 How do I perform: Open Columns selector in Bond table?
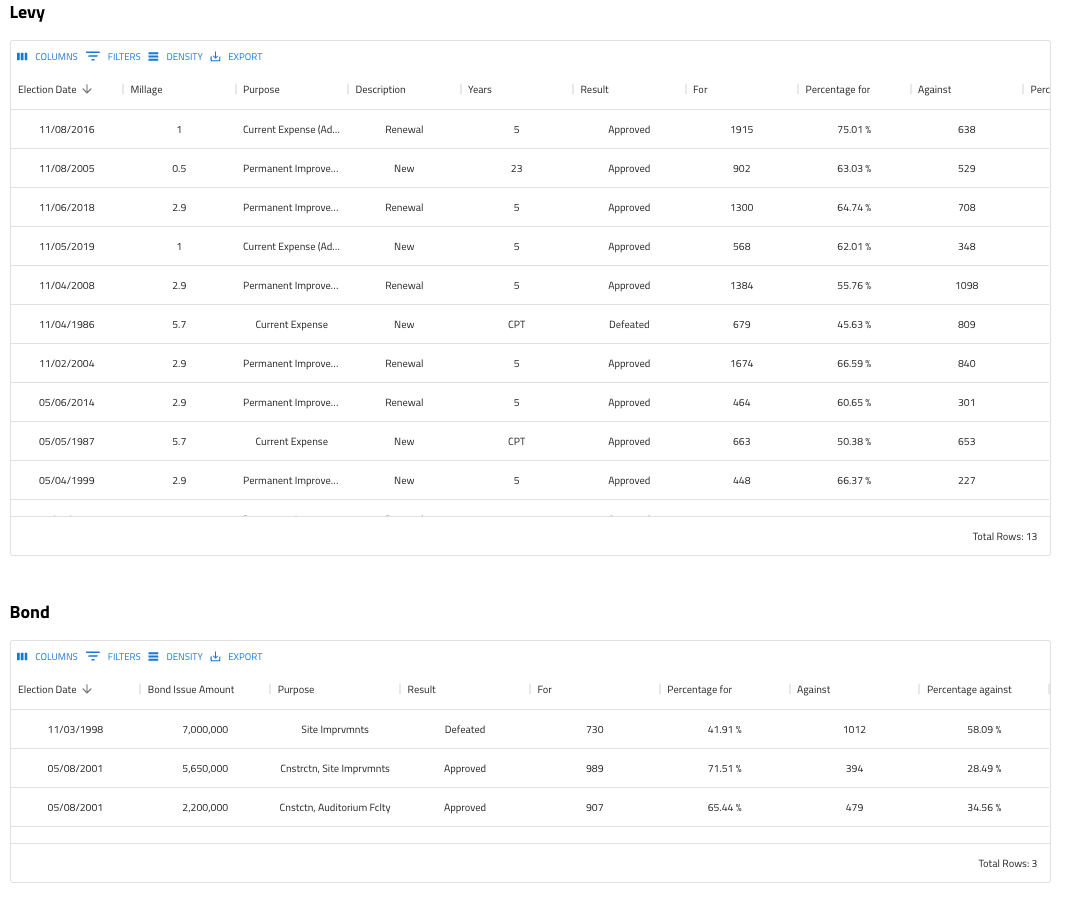[x=47, y=657]
